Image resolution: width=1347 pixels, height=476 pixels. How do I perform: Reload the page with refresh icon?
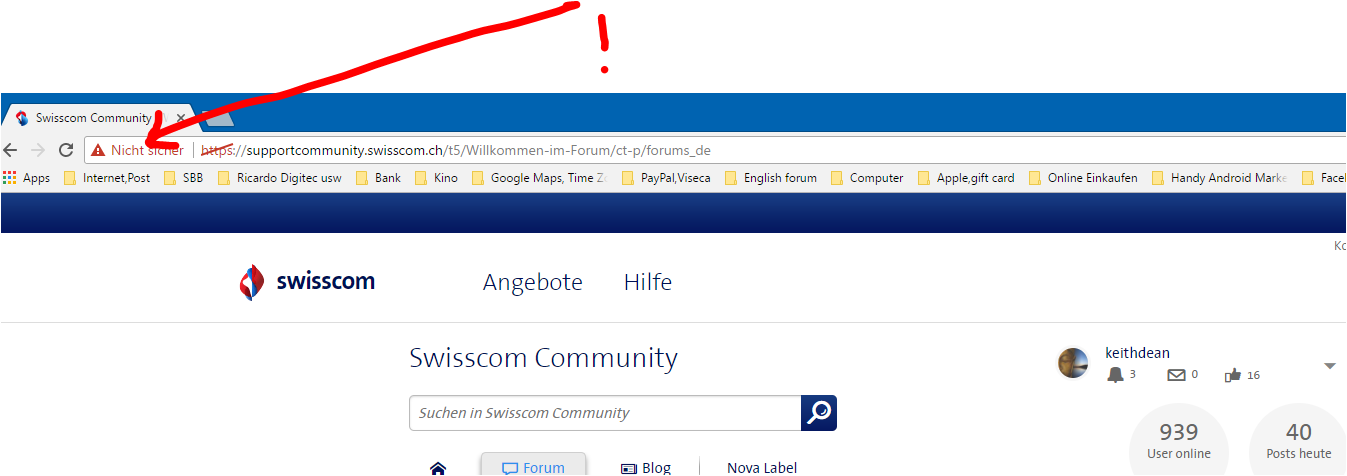point(66,150)
